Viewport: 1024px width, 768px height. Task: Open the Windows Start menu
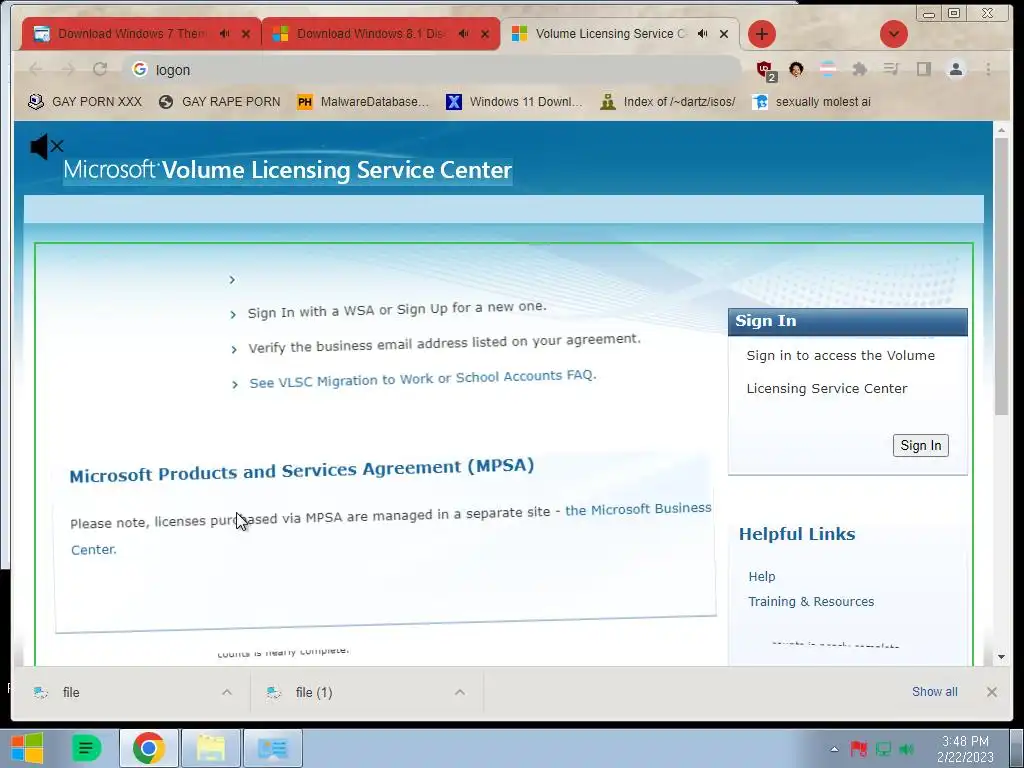pos(27,748)
